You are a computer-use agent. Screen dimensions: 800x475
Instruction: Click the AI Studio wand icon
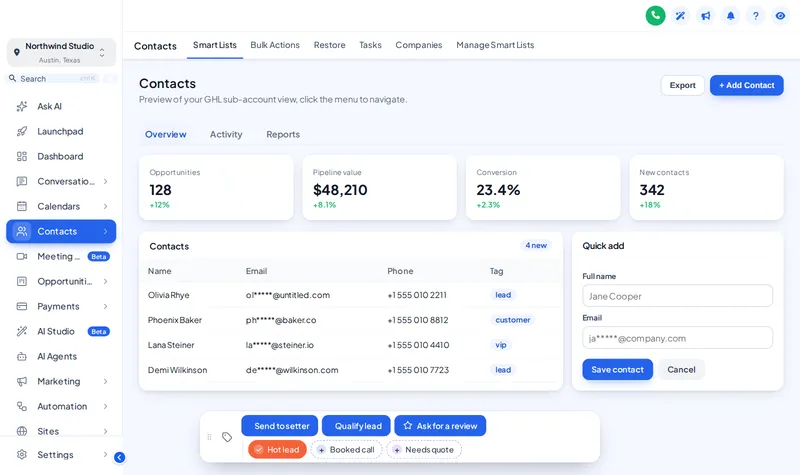point(21,331)
